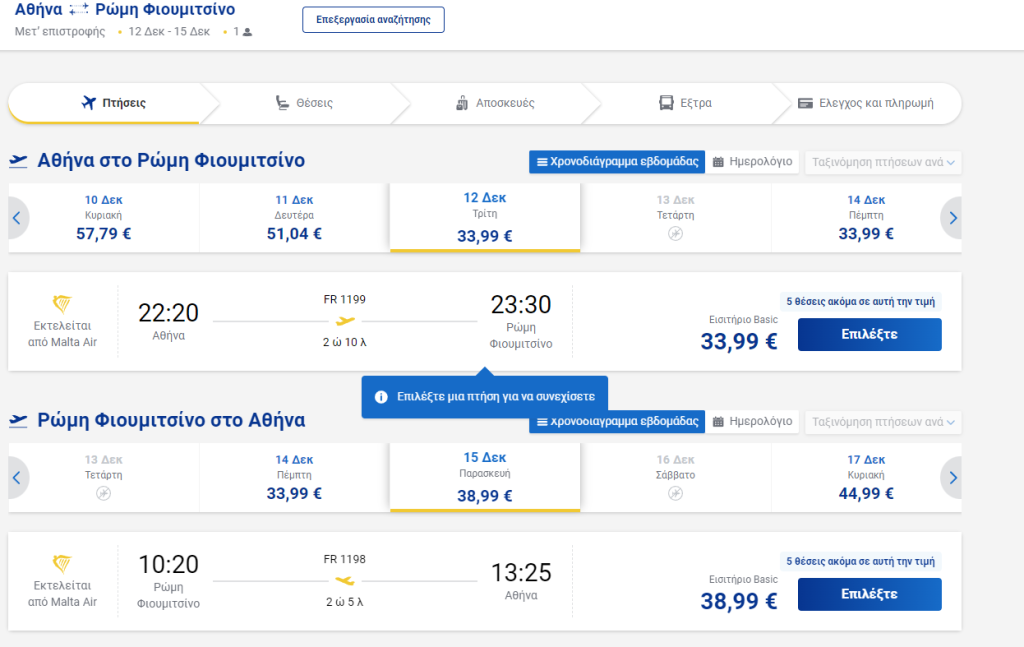Screen dimensions: 1024x647
Task: Click seats-left badge on FR 1199 card
Action: click(x=860, y=302)
